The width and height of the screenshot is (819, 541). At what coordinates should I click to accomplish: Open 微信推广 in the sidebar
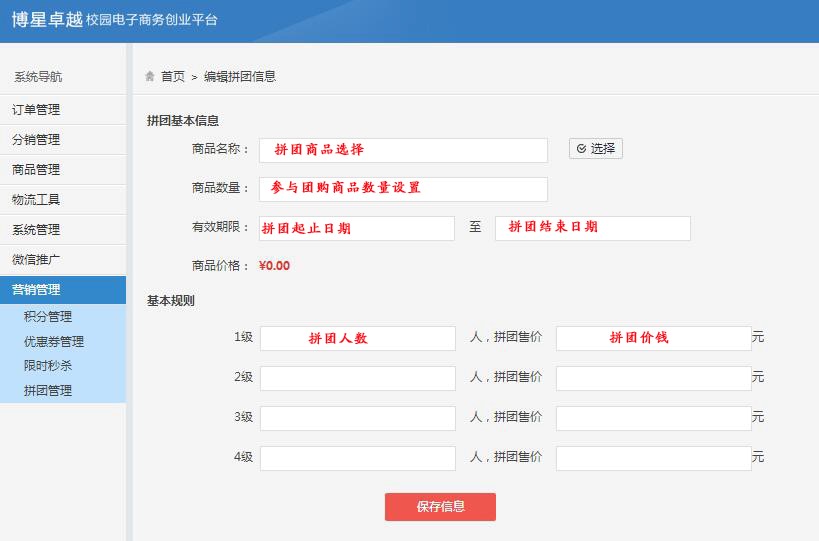[x=36, y=260]
